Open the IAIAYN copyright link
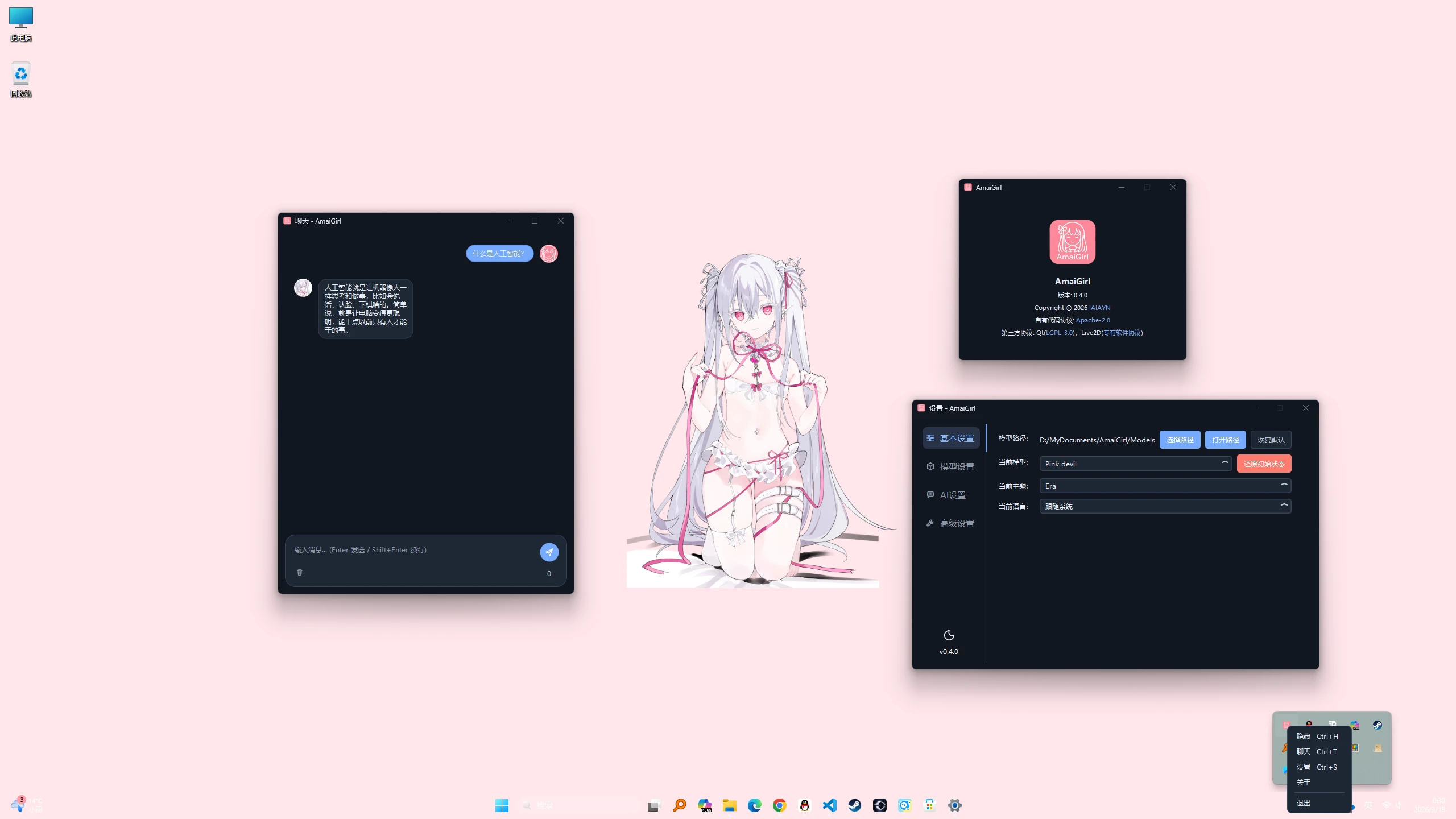 pyautogui.click(x=1099, y=308)
